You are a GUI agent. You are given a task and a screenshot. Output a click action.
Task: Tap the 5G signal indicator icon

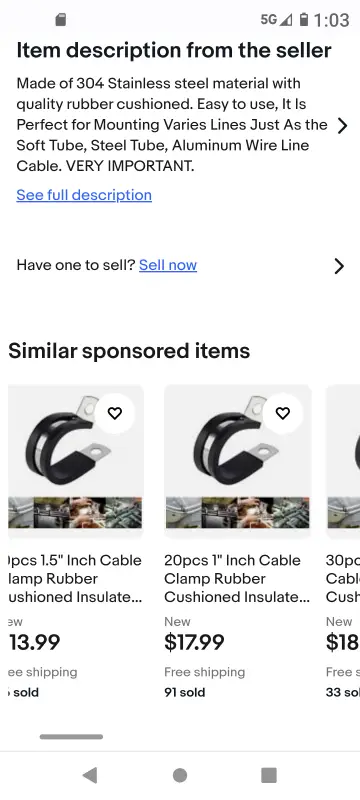click(276, 20)
